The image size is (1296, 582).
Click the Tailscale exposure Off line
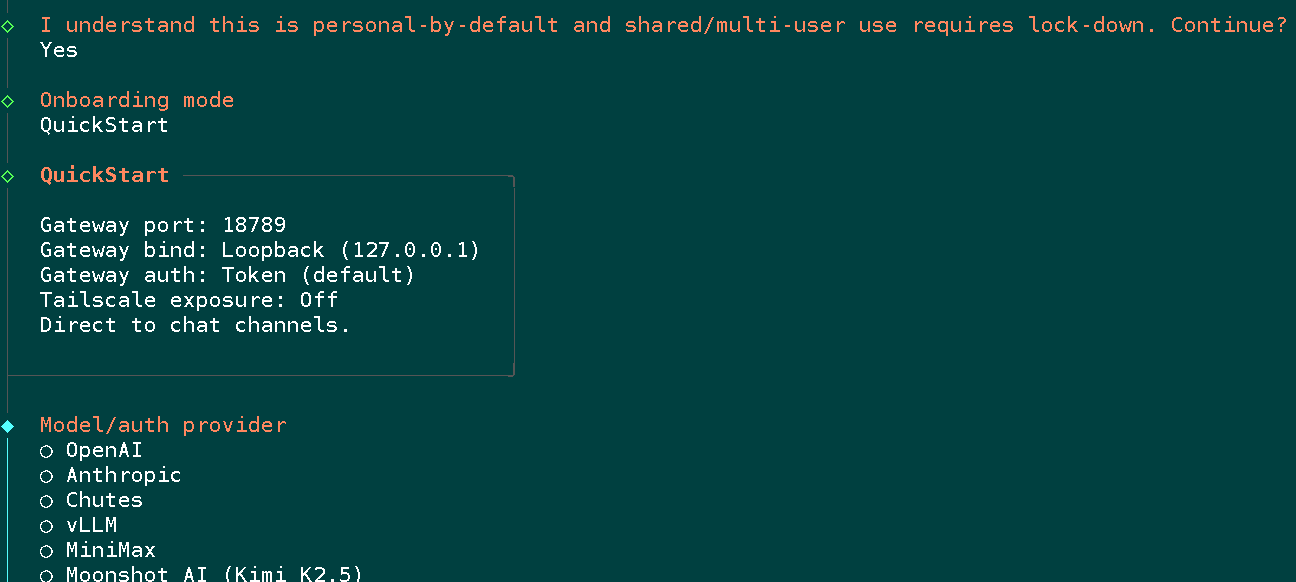[x=189, y=300]
